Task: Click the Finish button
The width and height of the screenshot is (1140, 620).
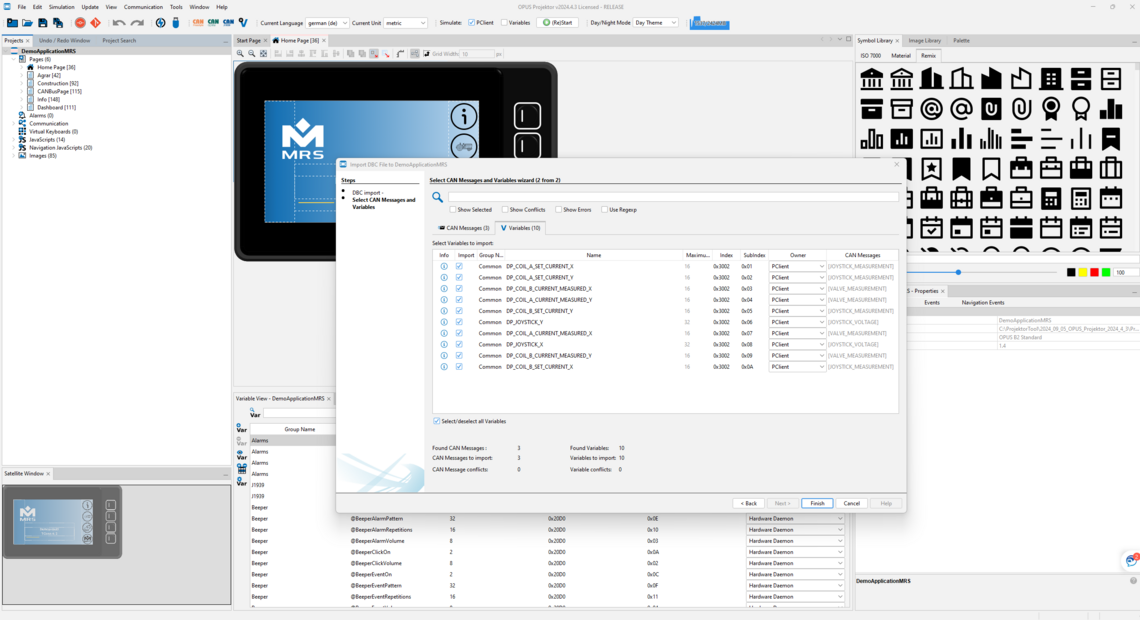Action: 817,503
